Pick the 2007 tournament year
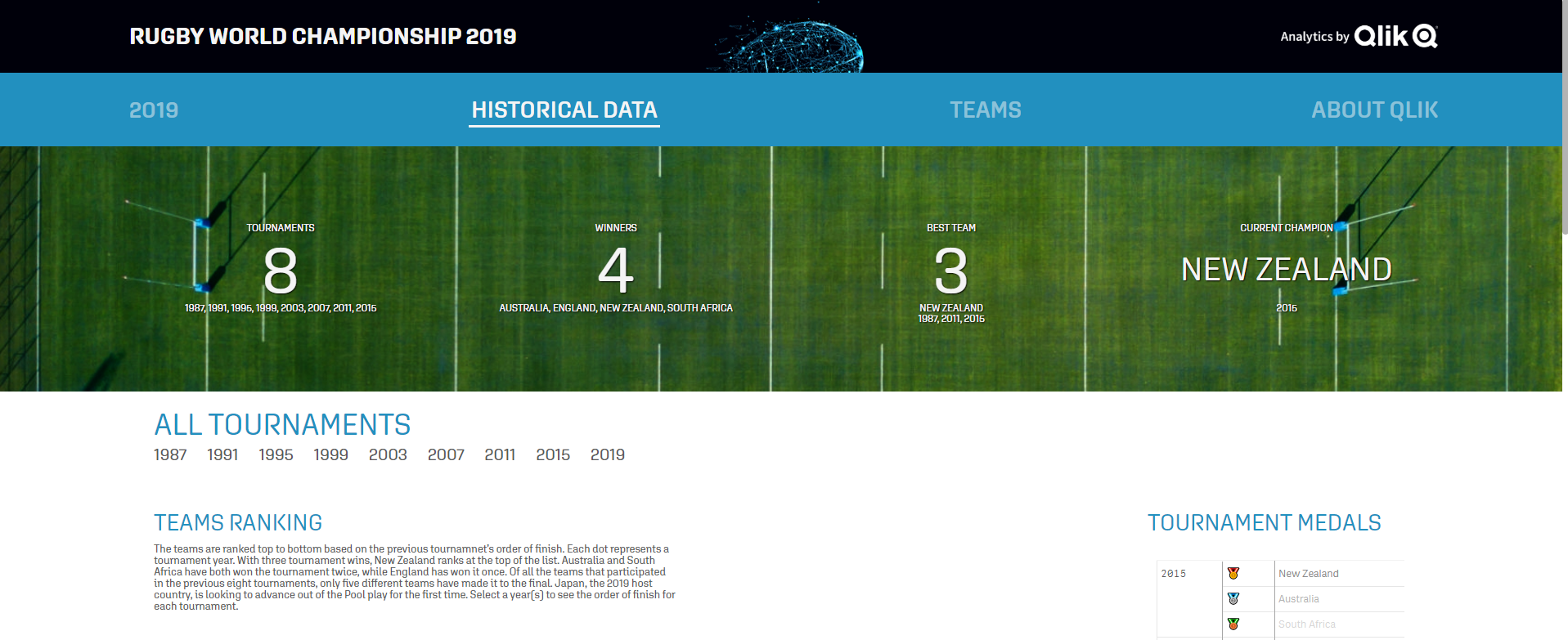1568x640 pixels. (x=446, y=455)
